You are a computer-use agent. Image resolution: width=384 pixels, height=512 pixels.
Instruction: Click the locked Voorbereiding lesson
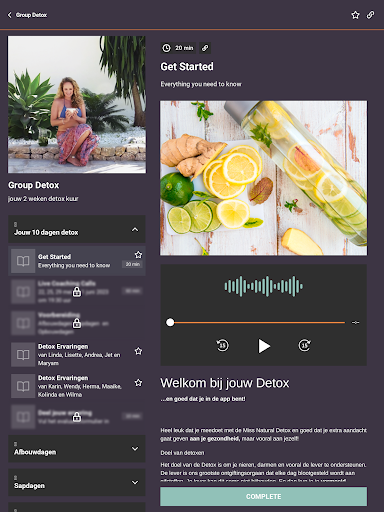pyautogui.click(x=77, y=323)
